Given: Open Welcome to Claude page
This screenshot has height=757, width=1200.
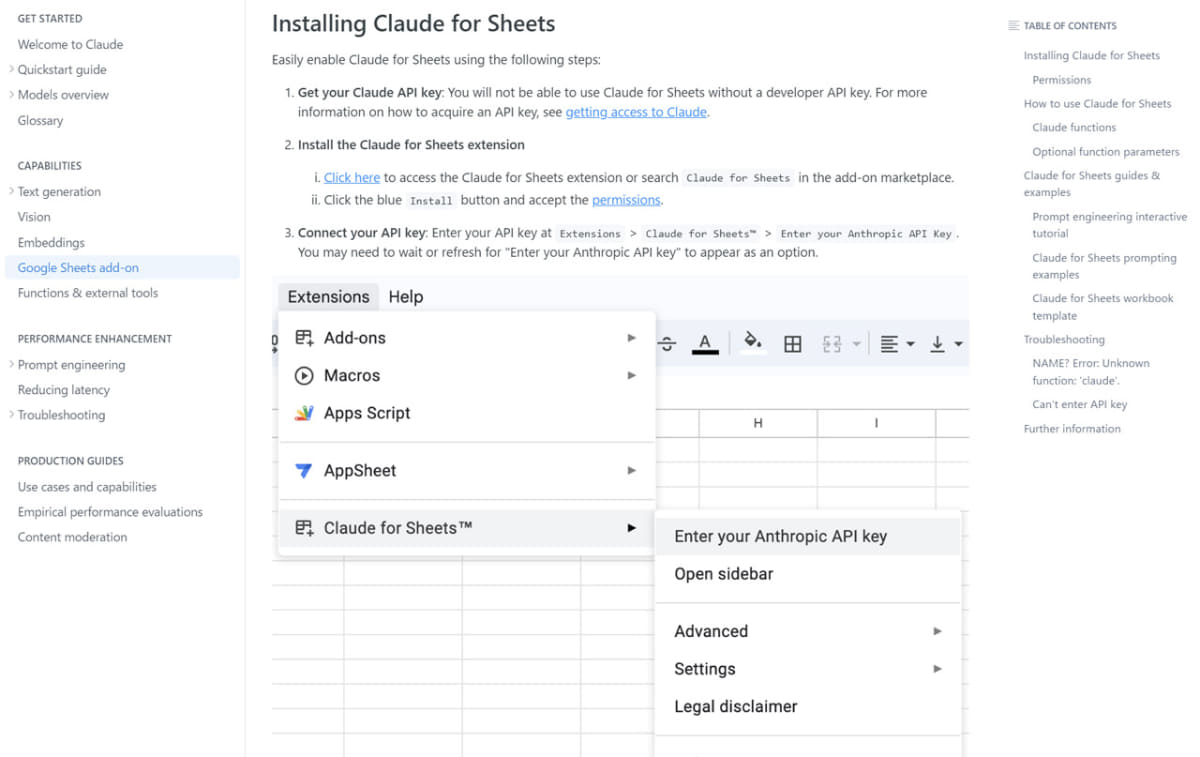Looking at the screenshot, I should (x=71, y=44).
